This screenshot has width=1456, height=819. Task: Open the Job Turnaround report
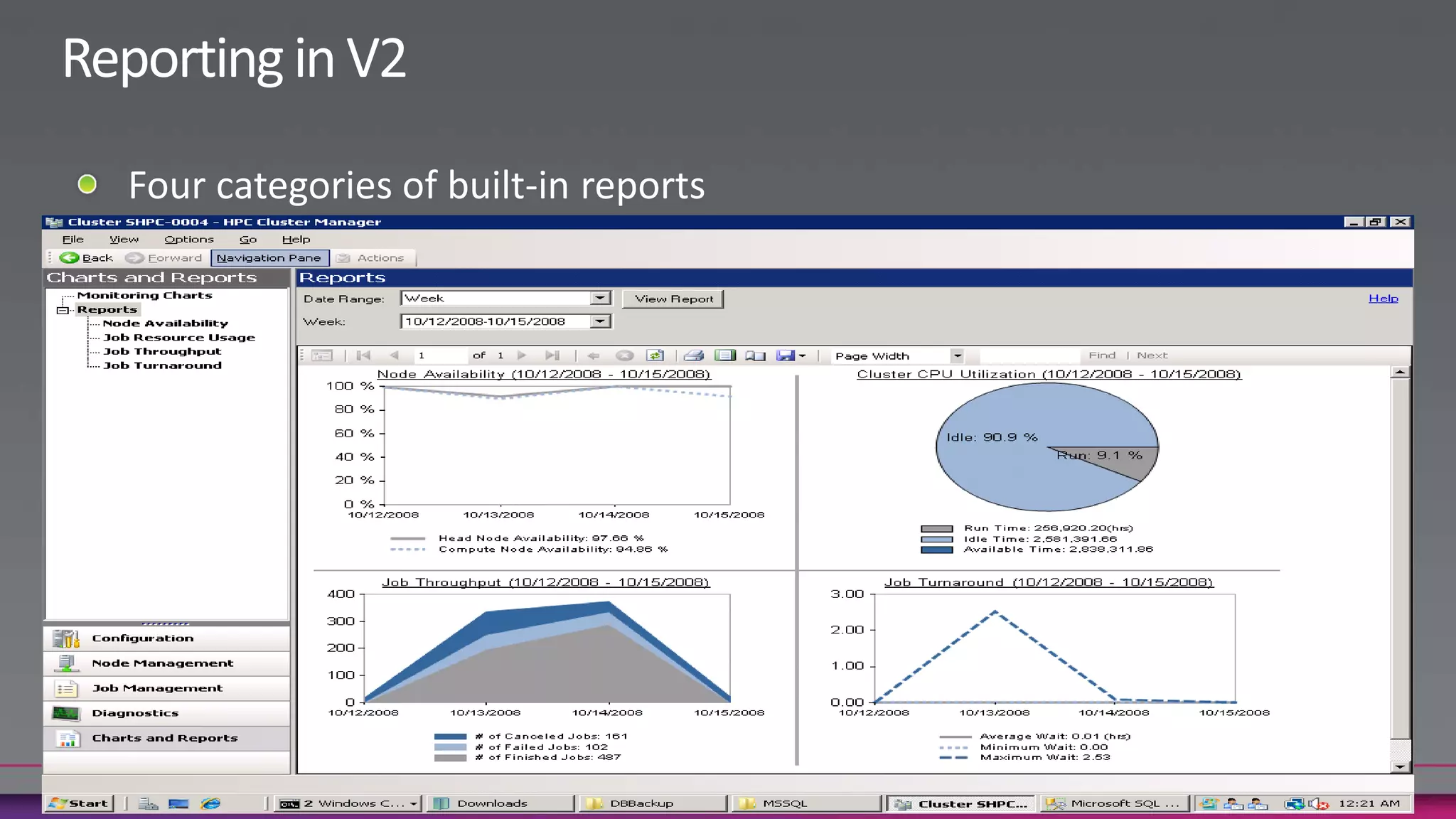click(162, 365)
